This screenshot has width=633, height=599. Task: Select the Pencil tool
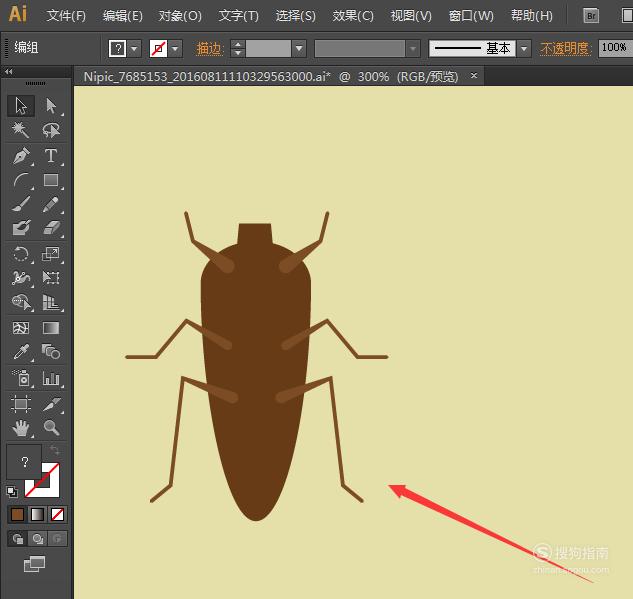(x=51, y=204)
